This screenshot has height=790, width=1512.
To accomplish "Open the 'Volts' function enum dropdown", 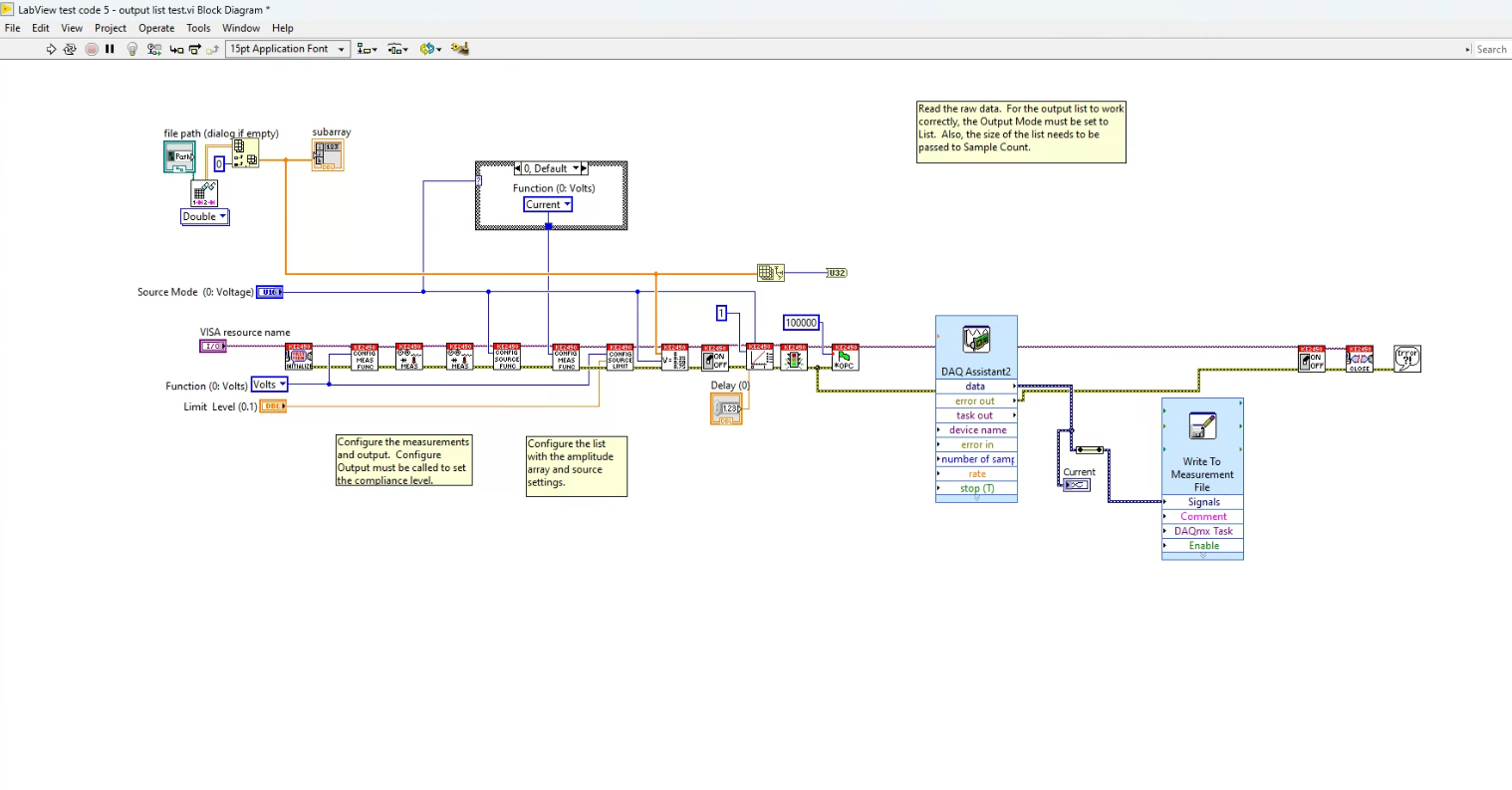I will click(x=269, y=385).
